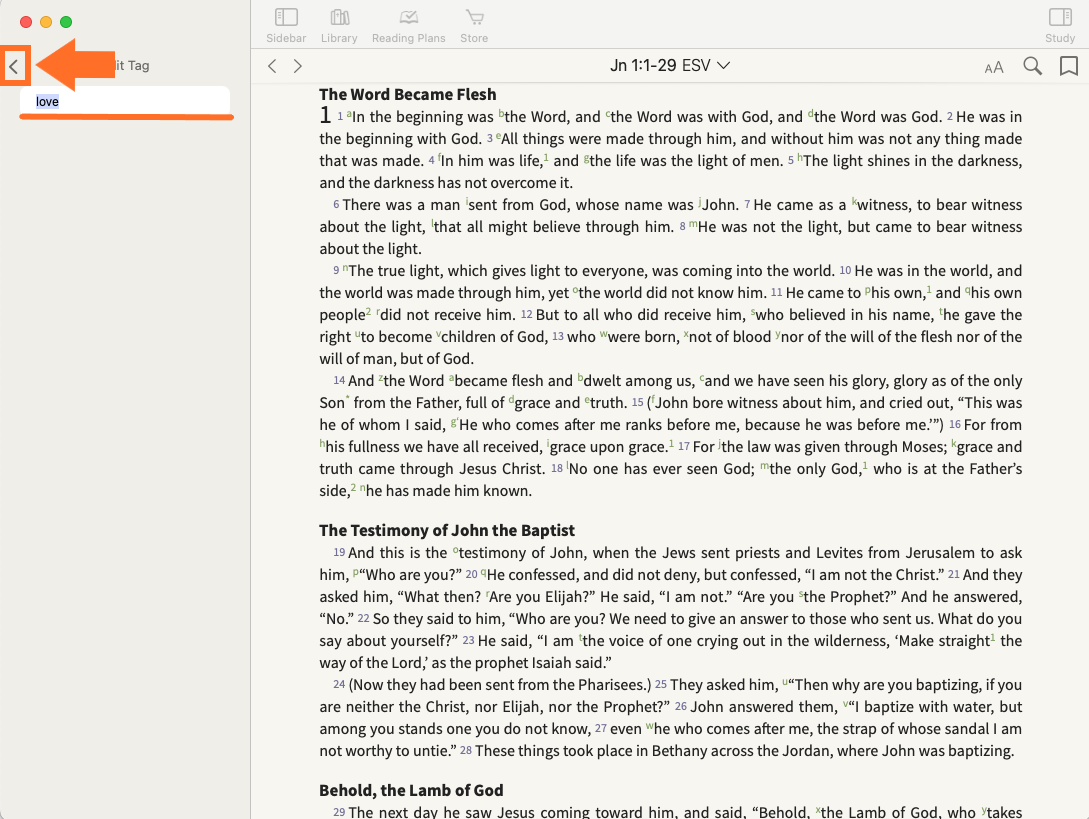Screen dimensions: 1089x819
Task: Toggle the Sidebar panel icon
Action: coord(286,17)
